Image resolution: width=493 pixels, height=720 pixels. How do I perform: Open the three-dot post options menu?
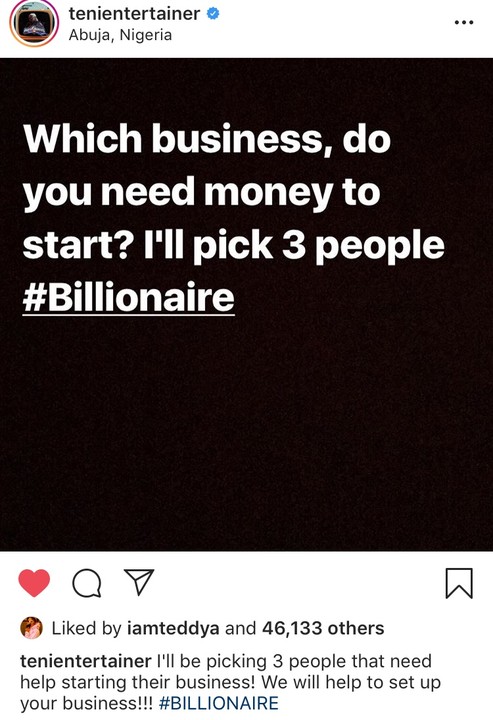click(x=464, y=22)
